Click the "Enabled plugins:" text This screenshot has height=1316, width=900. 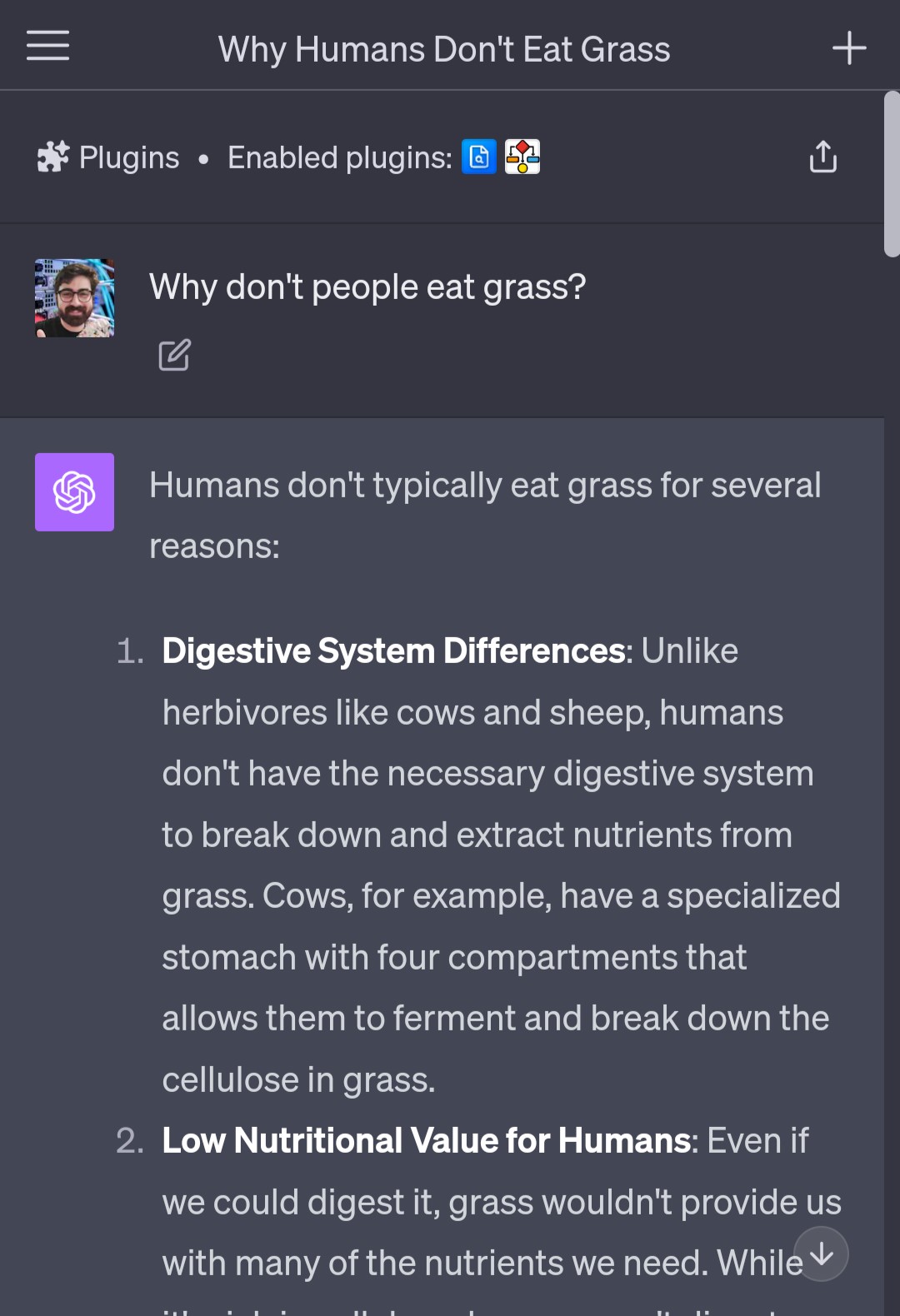click(x=339, y=157)
